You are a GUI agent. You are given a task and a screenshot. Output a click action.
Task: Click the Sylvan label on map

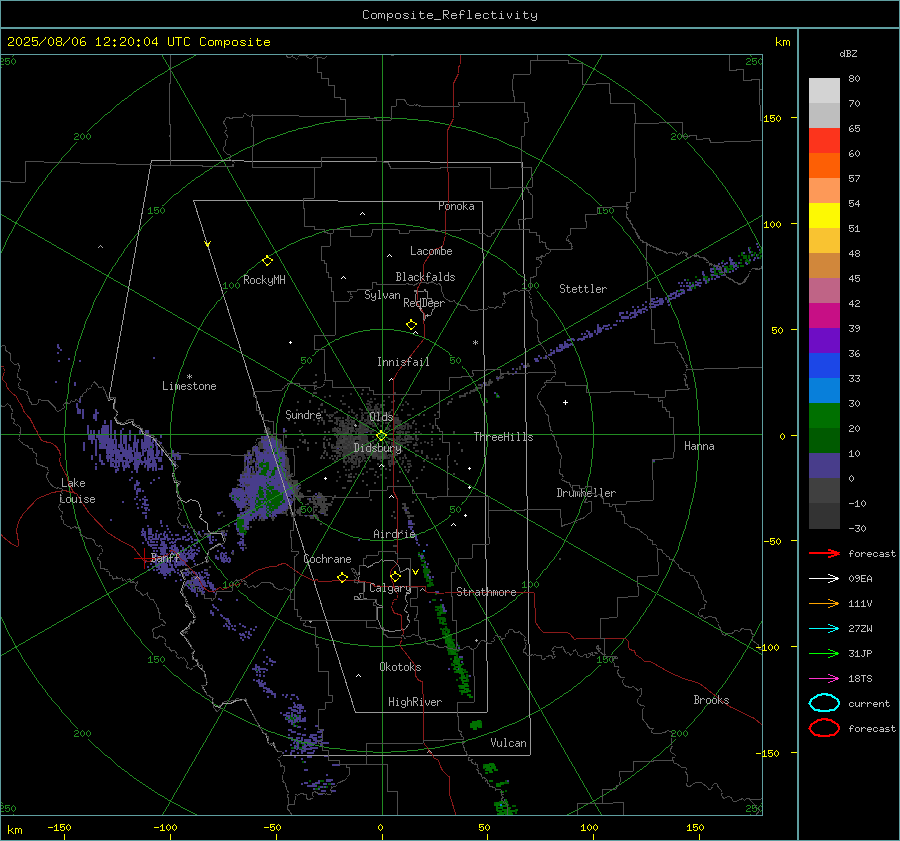point(382,295)
